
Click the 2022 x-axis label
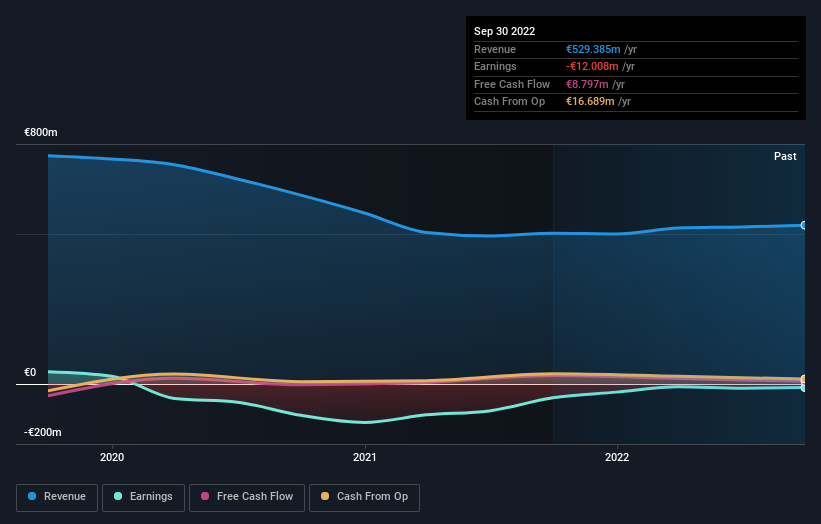tap(617, 457)
